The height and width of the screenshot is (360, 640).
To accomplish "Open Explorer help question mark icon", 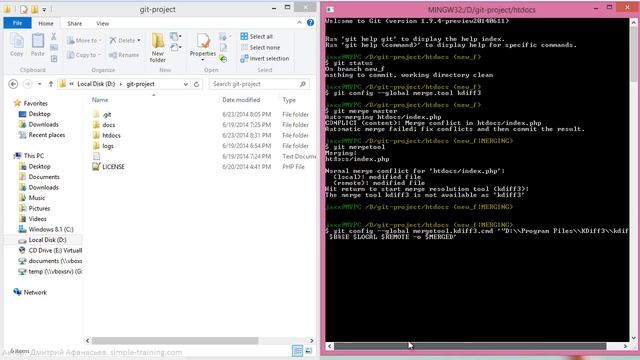I will [310, 23].
